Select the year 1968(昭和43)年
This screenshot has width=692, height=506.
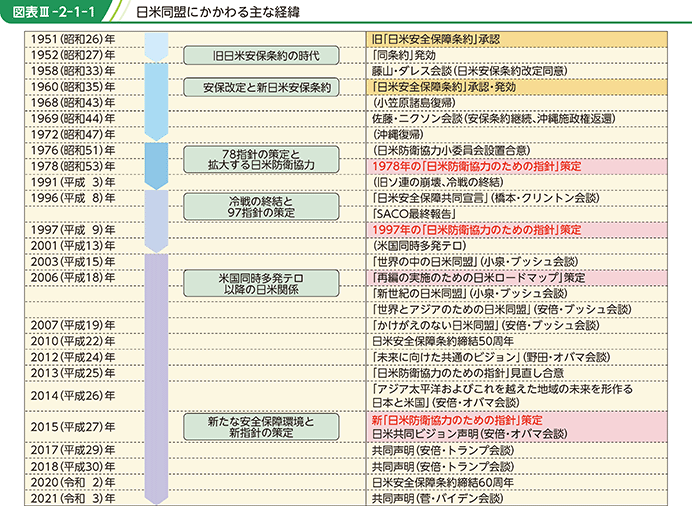click(x=73, y=103)
